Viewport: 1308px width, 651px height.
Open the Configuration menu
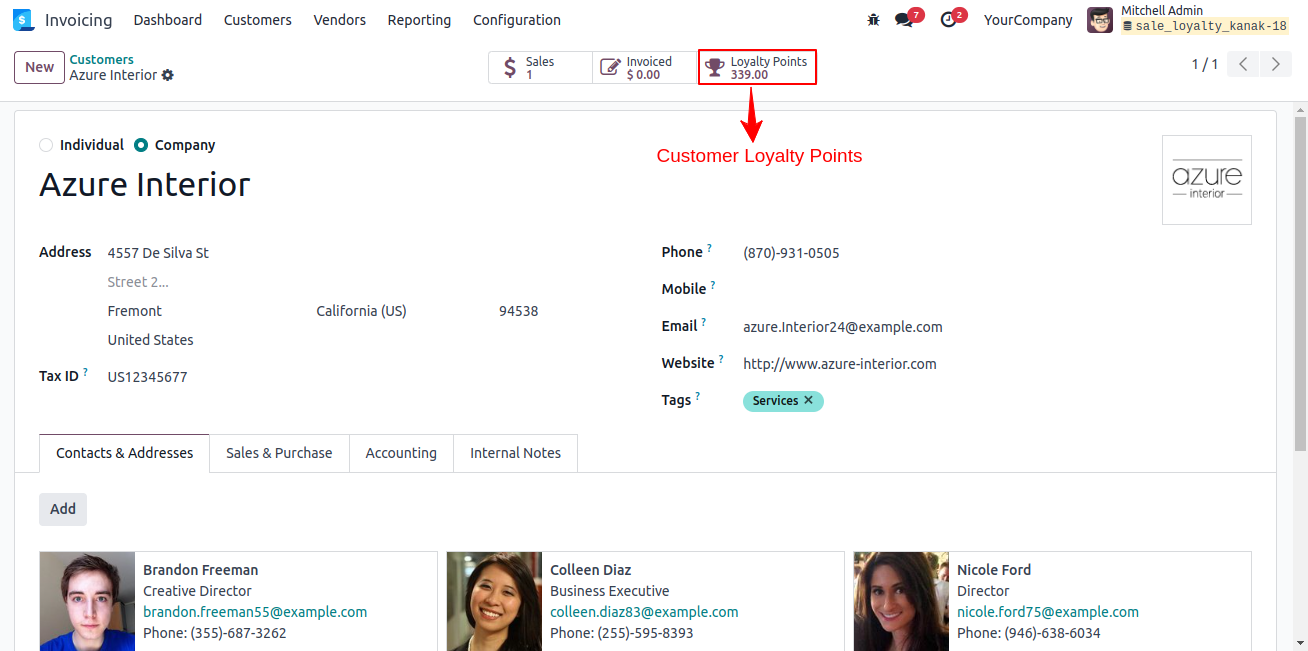(517, 20)
